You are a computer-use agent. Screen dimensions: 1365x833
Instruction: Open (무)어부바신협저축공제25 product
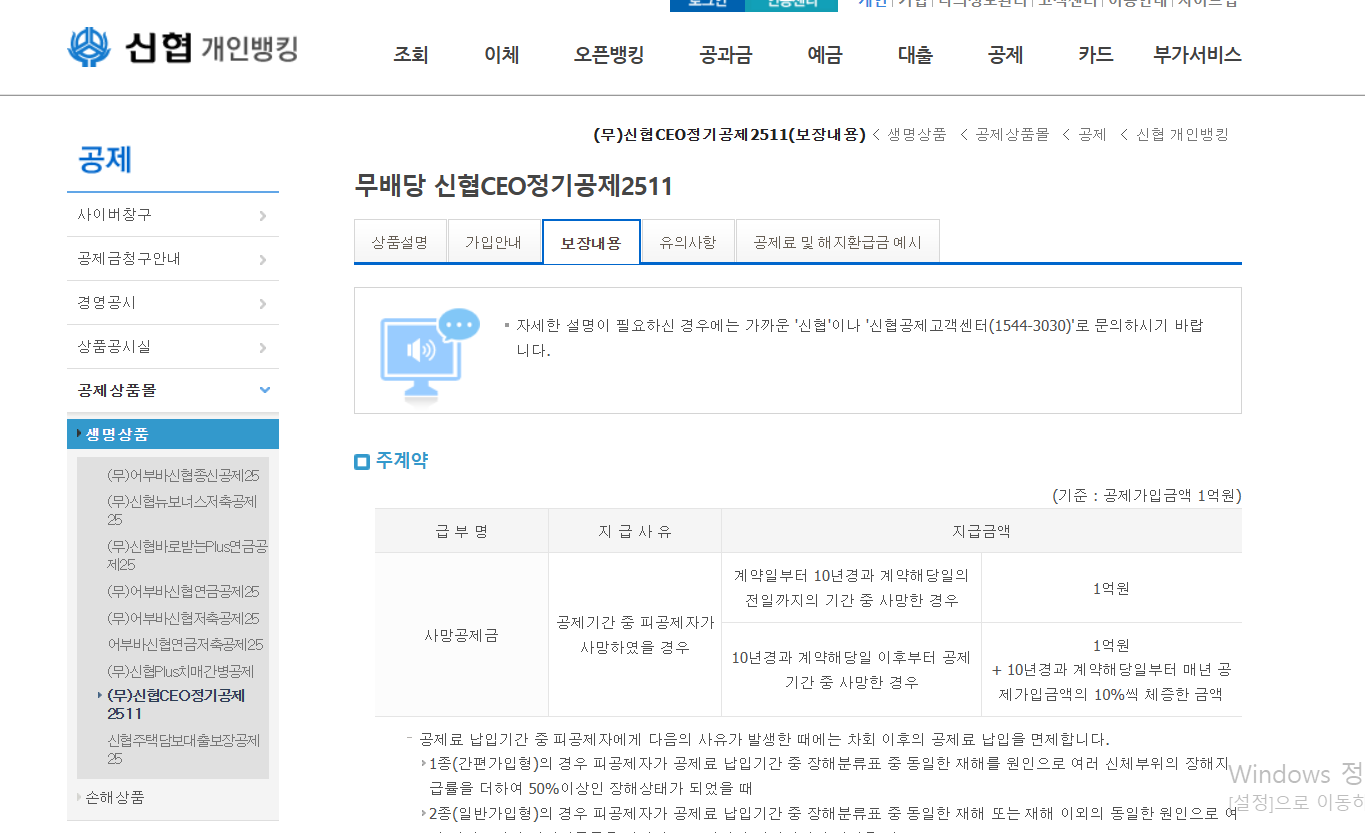(x=183, y=618)
